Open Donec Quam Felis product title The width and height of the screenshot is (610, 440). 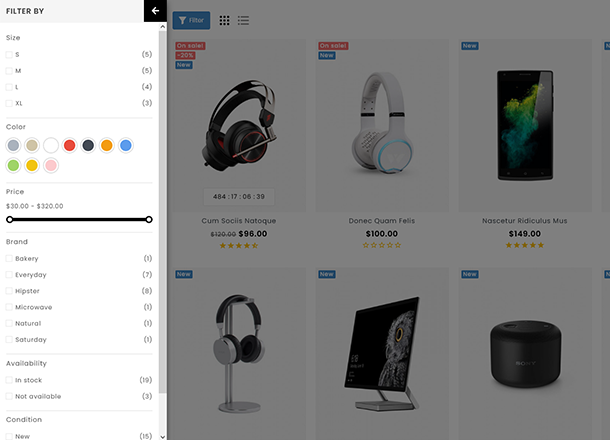click(x=382, y=221)
